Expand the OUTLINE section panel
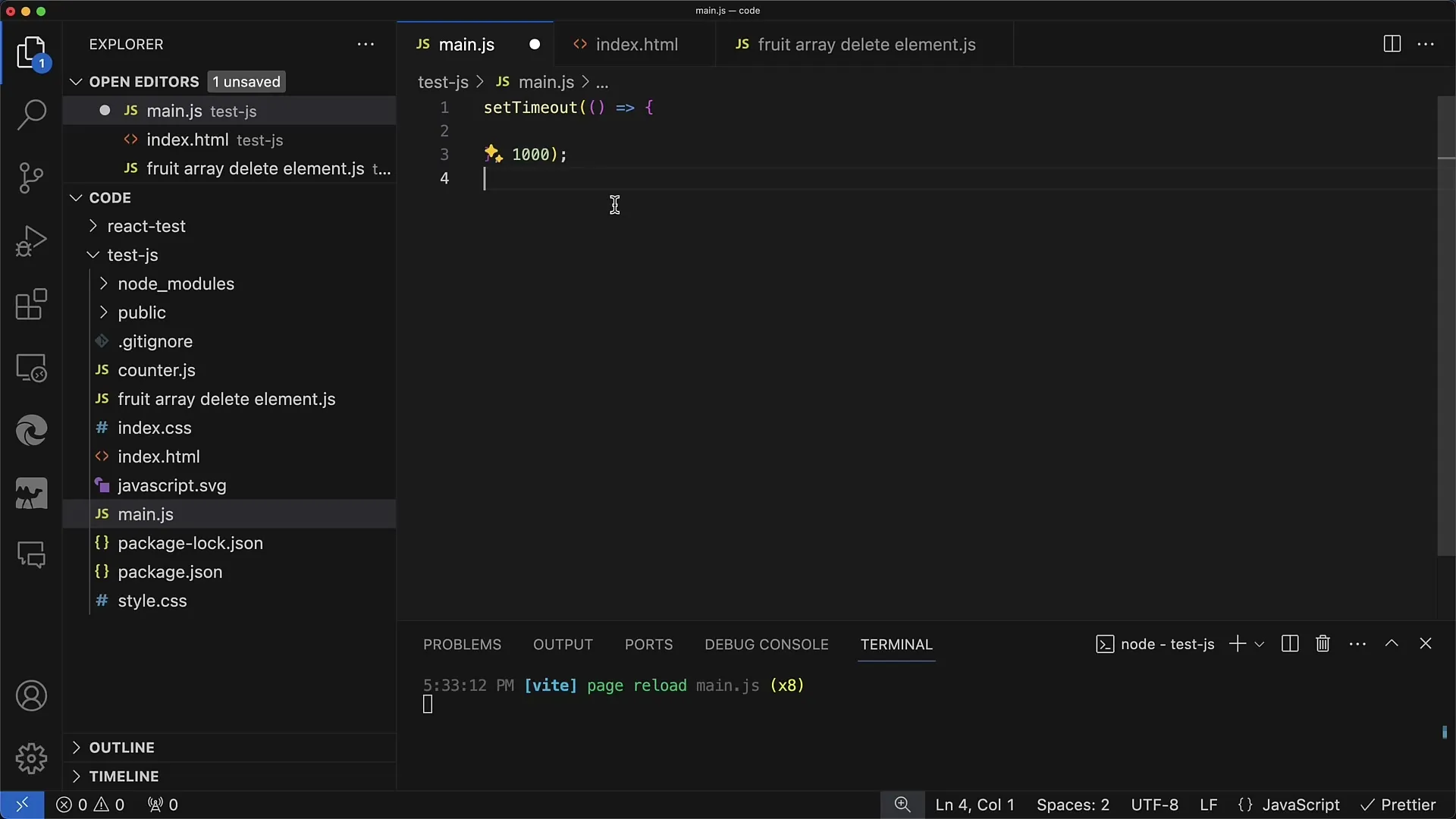 click(x=122, y=747)
